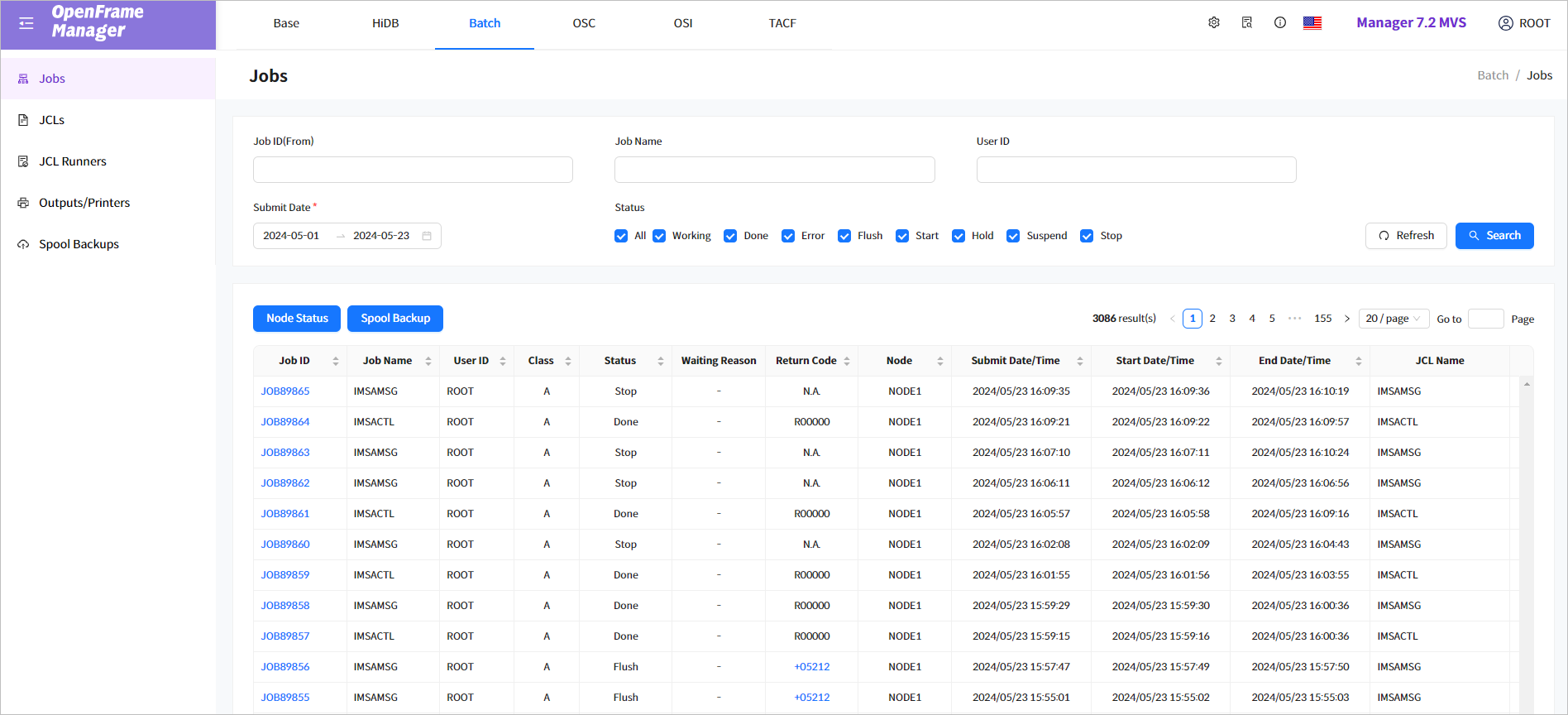Disable the Suspend status checkbox
The width and height of the screenshot is (1568, 715).
point(1013,236)
